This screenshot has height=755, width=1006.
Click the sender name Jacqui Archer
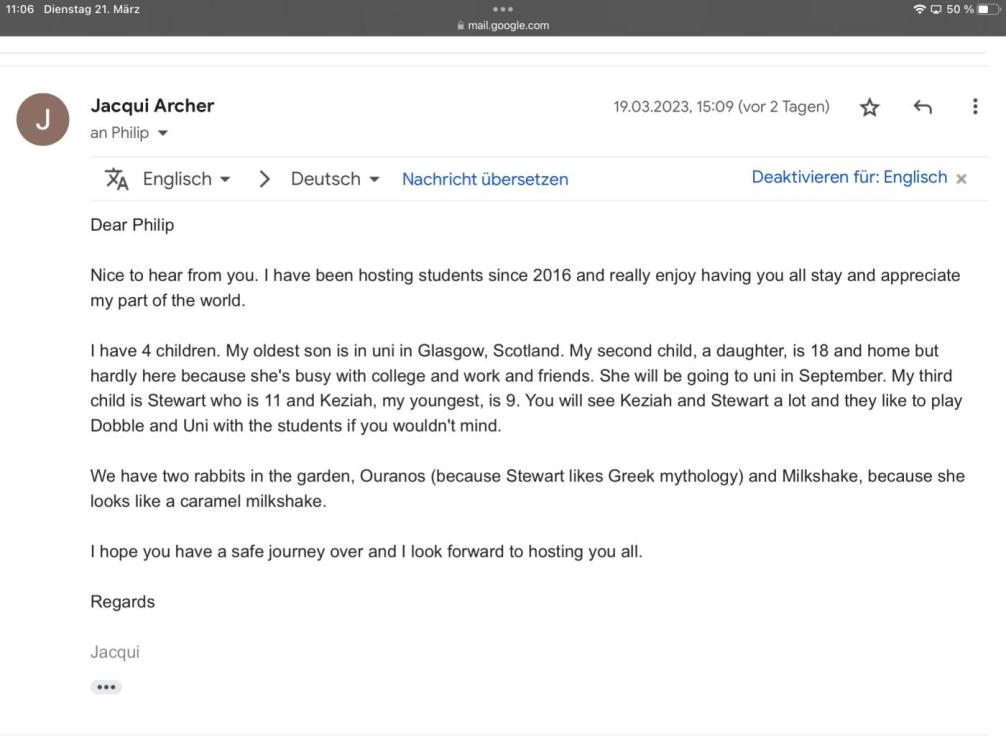pos(152,105)
